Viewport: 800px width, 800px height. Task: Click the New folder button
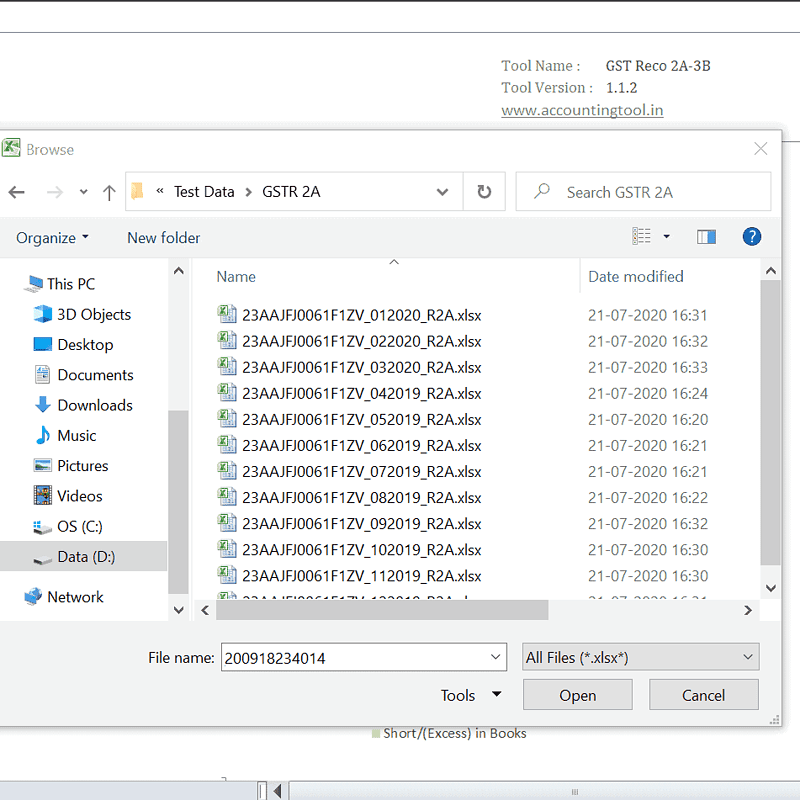pyautogui.click(x=163, y=238)
